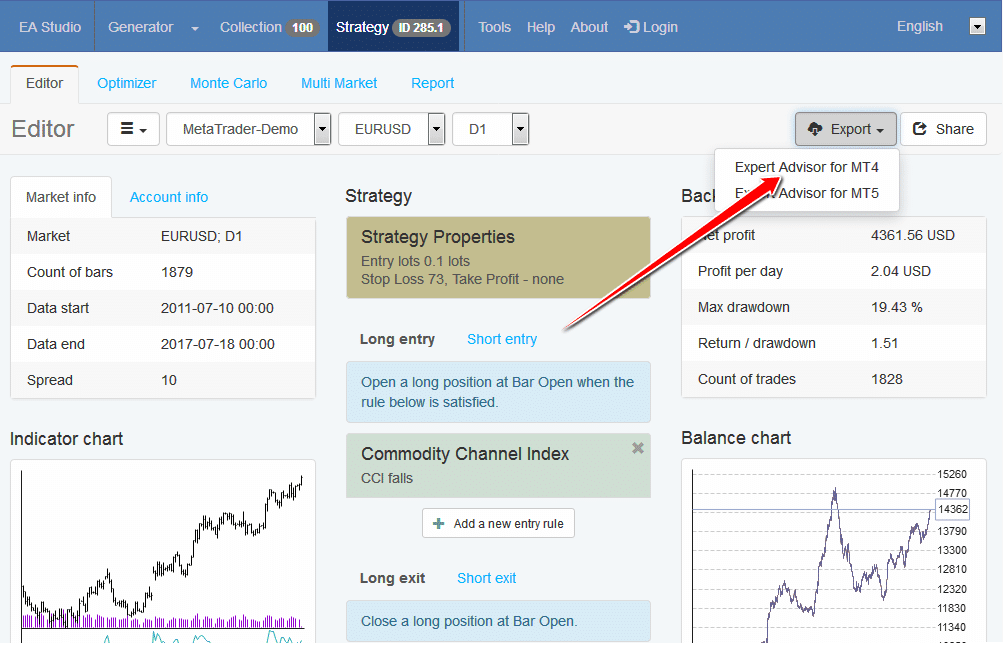Remove the Commodity Channel Index rule

(x=638, y=449)
